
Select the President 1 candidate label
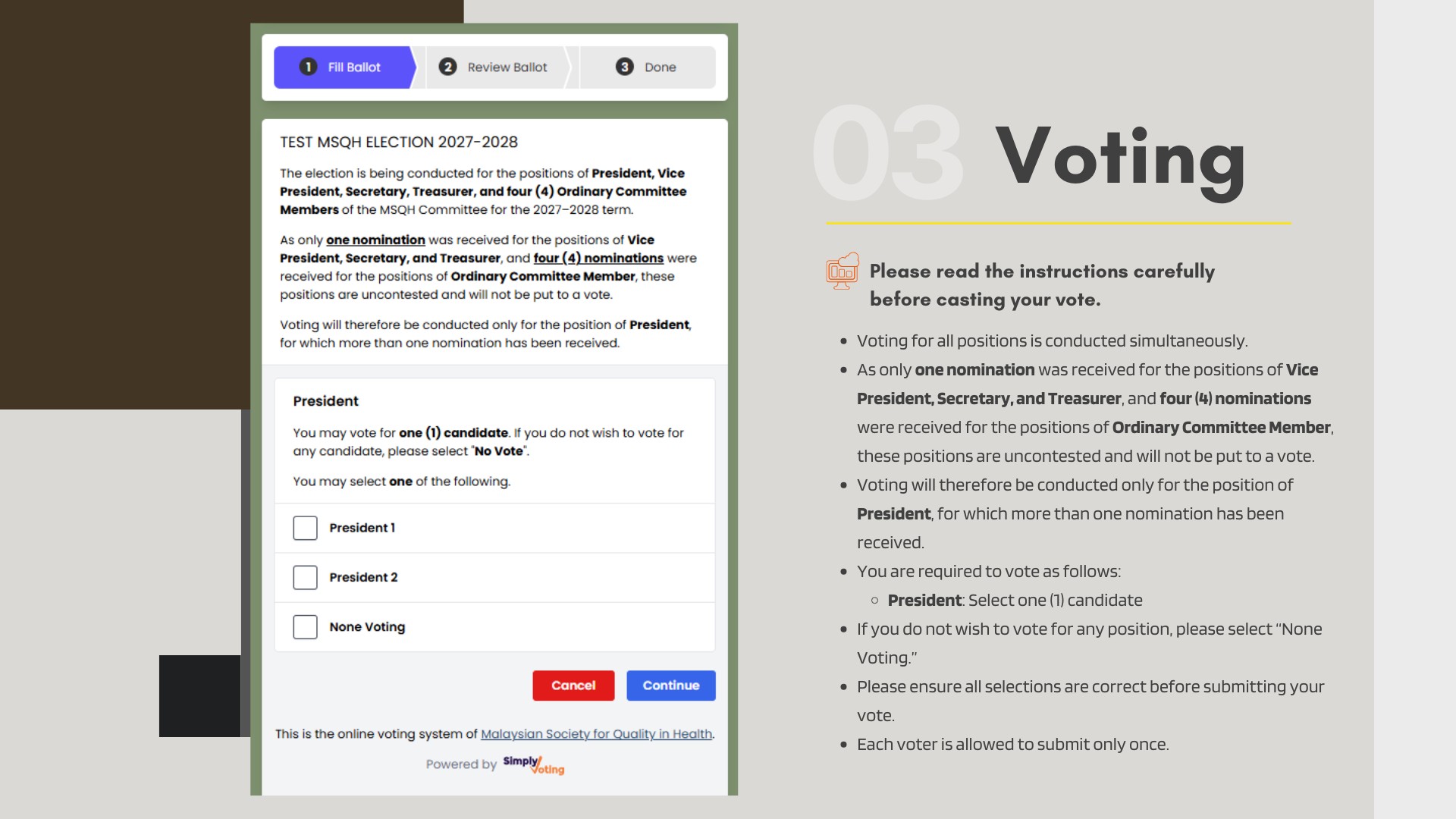(x=362, y=528)
